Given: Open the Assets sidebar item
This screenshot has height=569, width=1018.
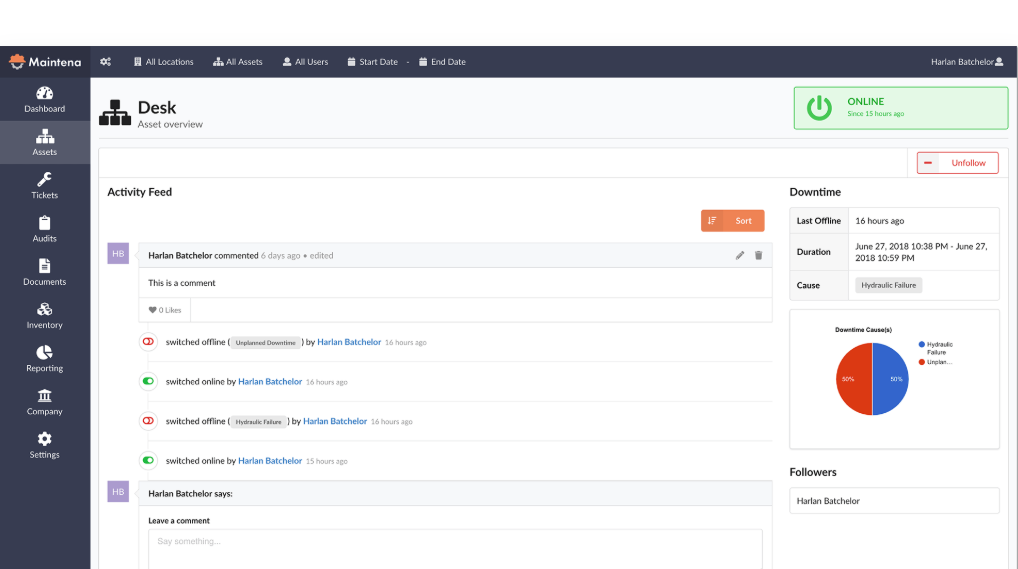Looking at the screenshot, I should click(x=45, y=142).
